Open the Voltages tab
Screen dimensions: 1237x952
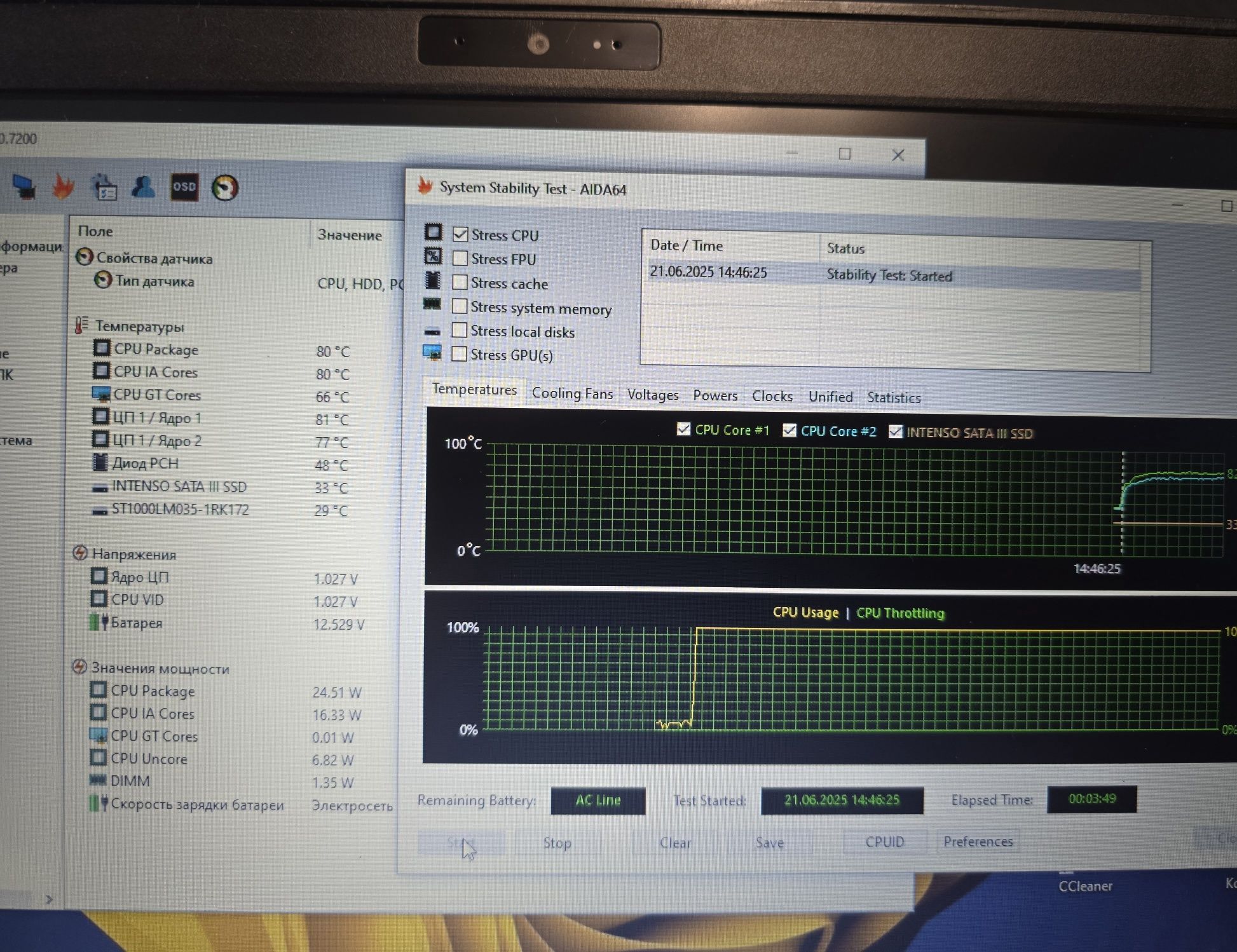(653, 395)
